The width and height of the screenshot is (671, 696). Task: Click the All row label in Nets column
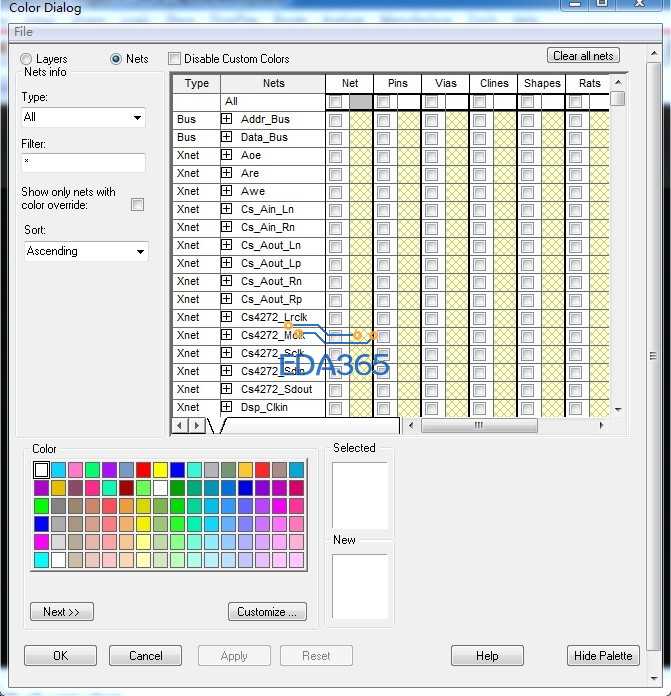(231, 101)
